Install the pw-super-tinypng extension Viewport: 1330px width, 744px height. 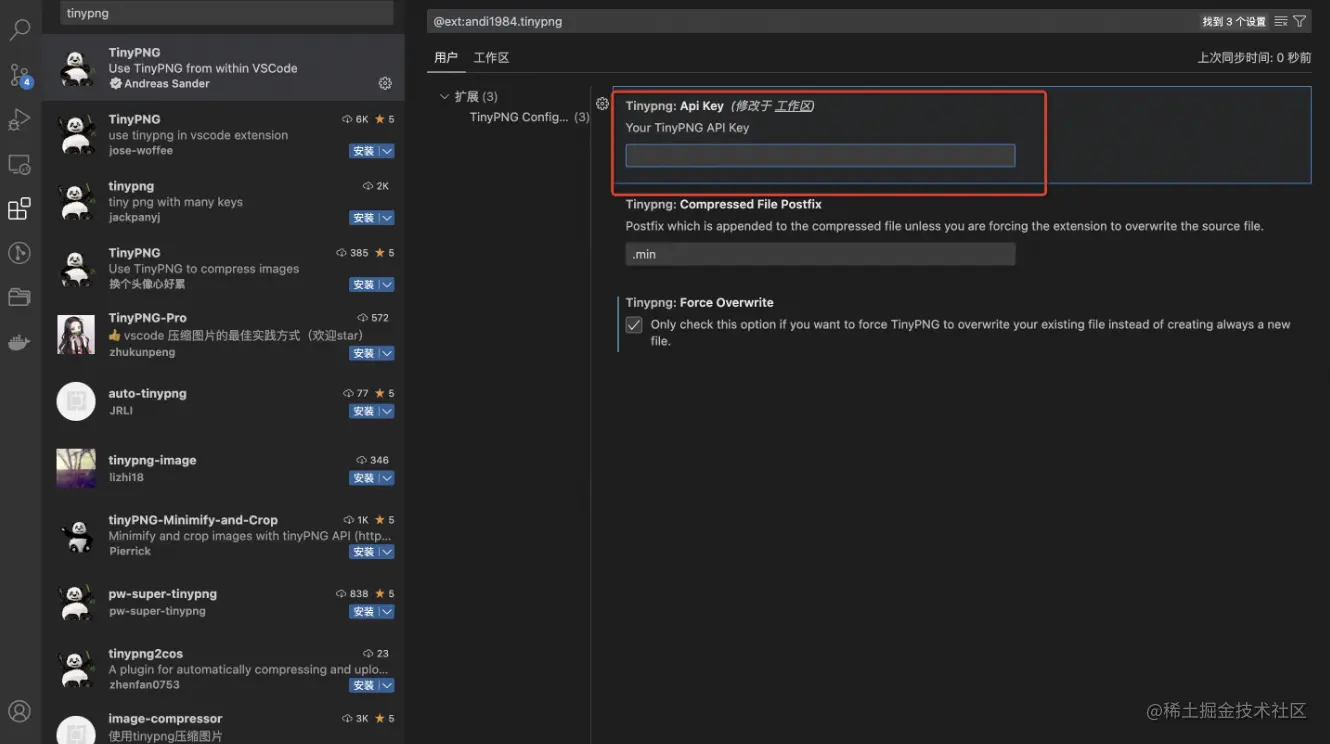[364, 611]
